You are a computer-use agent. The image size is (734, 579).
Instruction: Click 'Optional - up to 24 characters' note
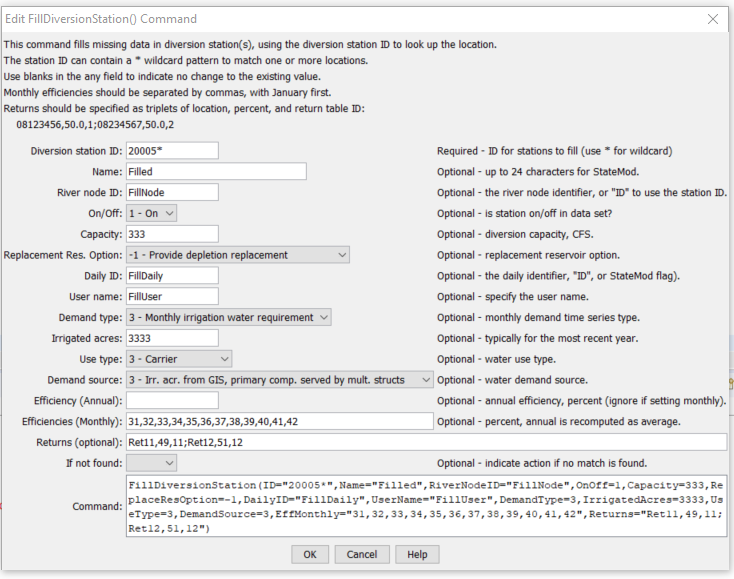538,172
